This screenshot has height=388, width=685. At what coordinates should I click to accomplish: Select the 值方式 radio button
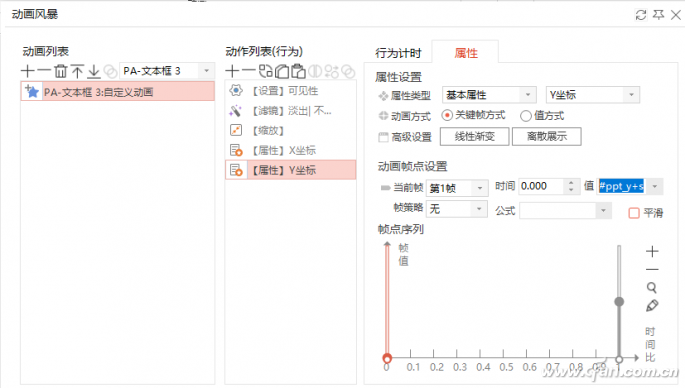526,116
